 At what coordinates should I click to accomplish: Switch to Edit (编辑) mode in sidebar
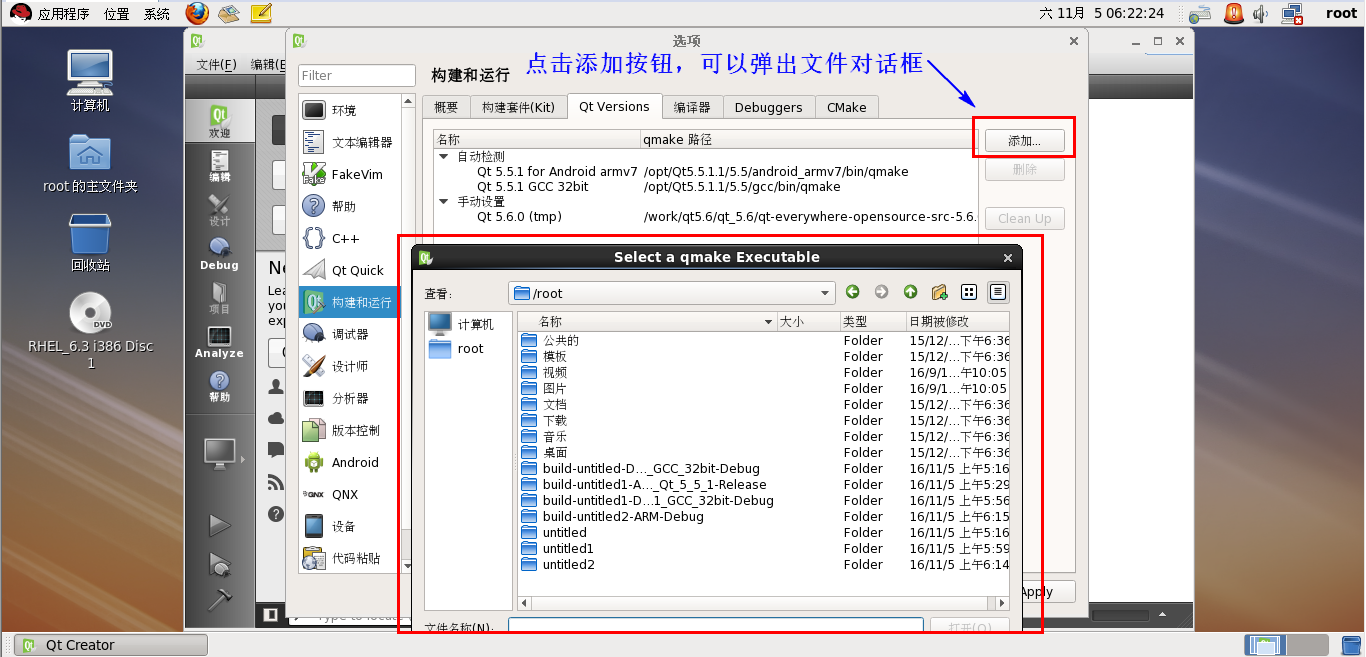[x=219, y=166]
